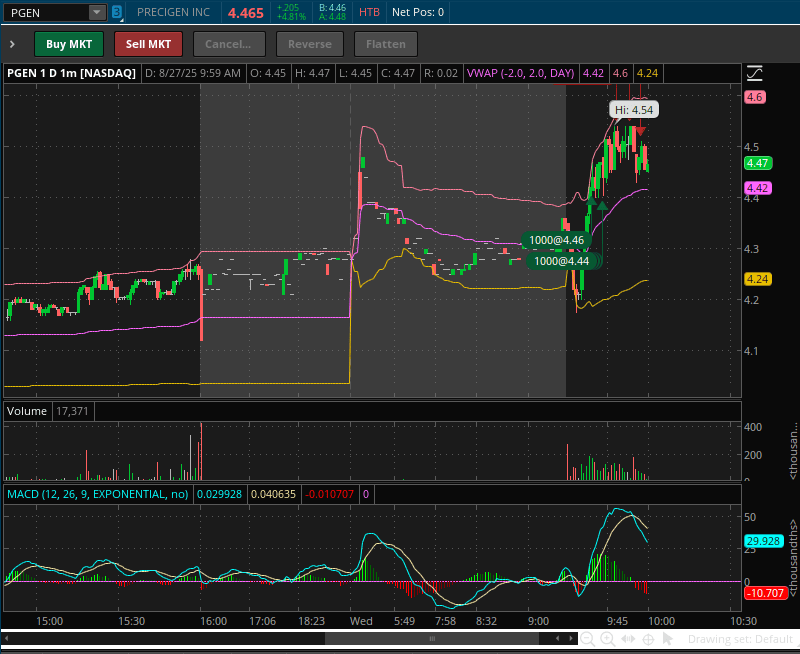The image size is (800, 654).
Task: Click the Flatten button
Action: point(385,44)
